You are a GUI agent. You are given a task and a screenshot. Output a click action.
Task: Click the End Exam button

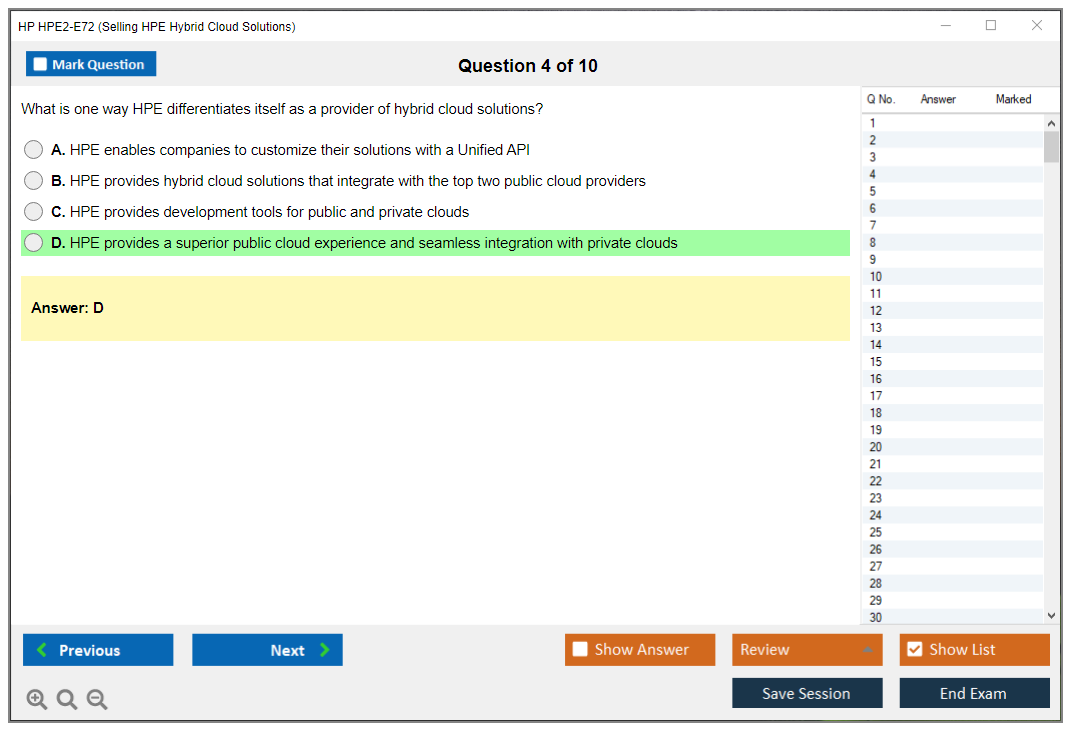pyautogui.click(x=974, y=693)
